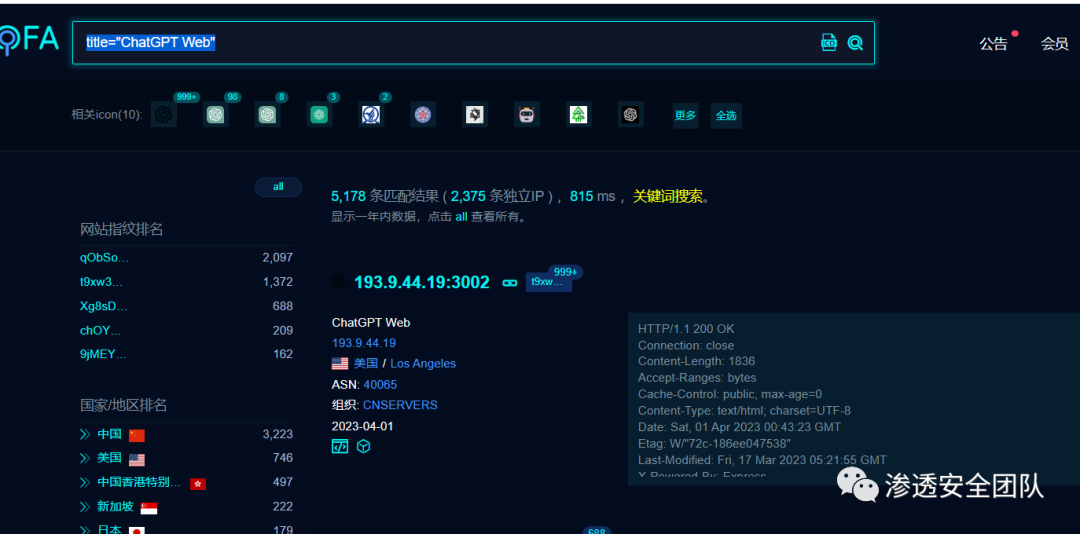Click inside the title="ChatGPT Web" search field
This screenshot has width=1080, height=534.
click(x=472, y=43)
